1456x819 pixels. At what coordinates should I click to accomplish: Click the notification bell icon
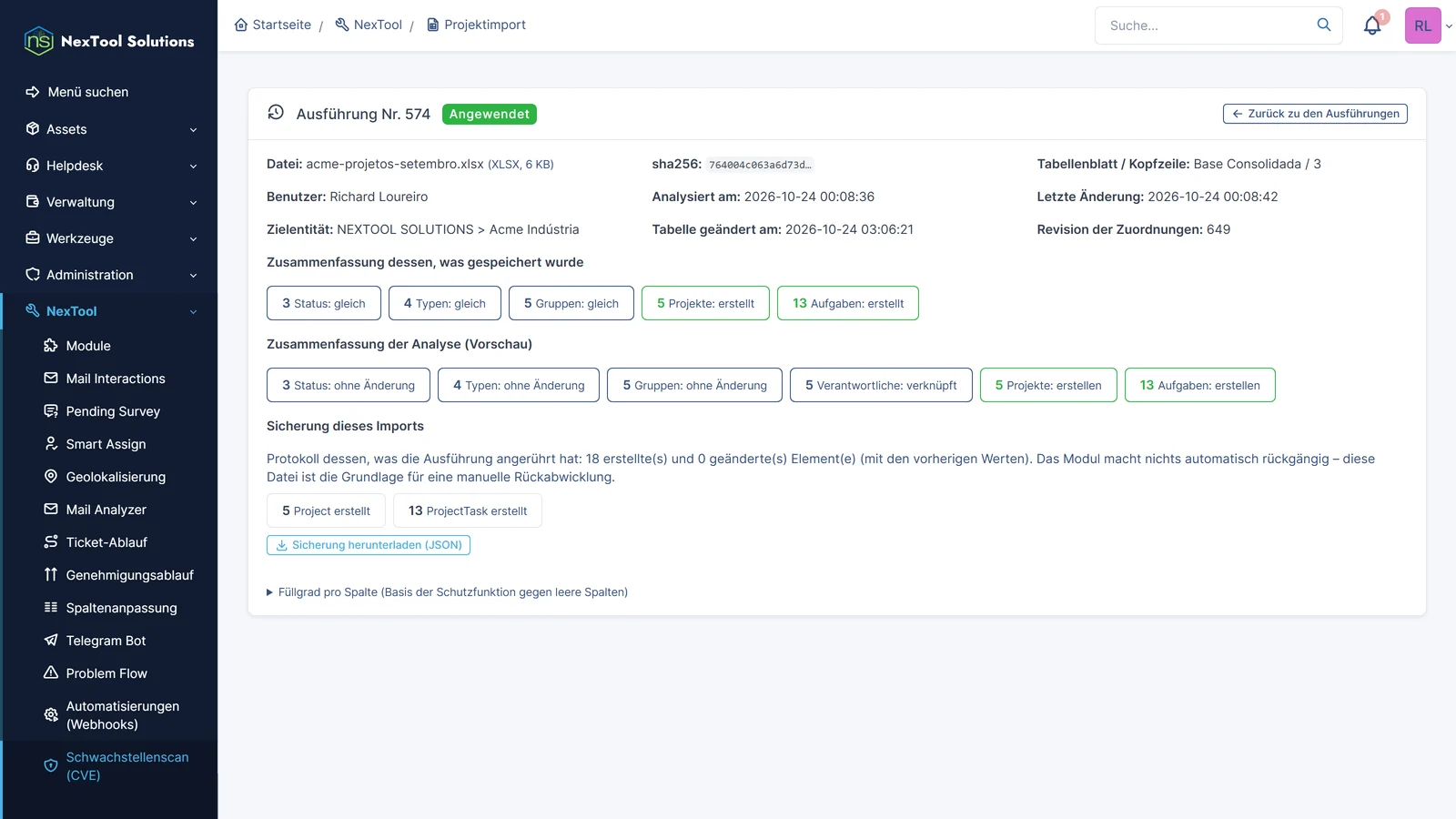(1372, 25)
